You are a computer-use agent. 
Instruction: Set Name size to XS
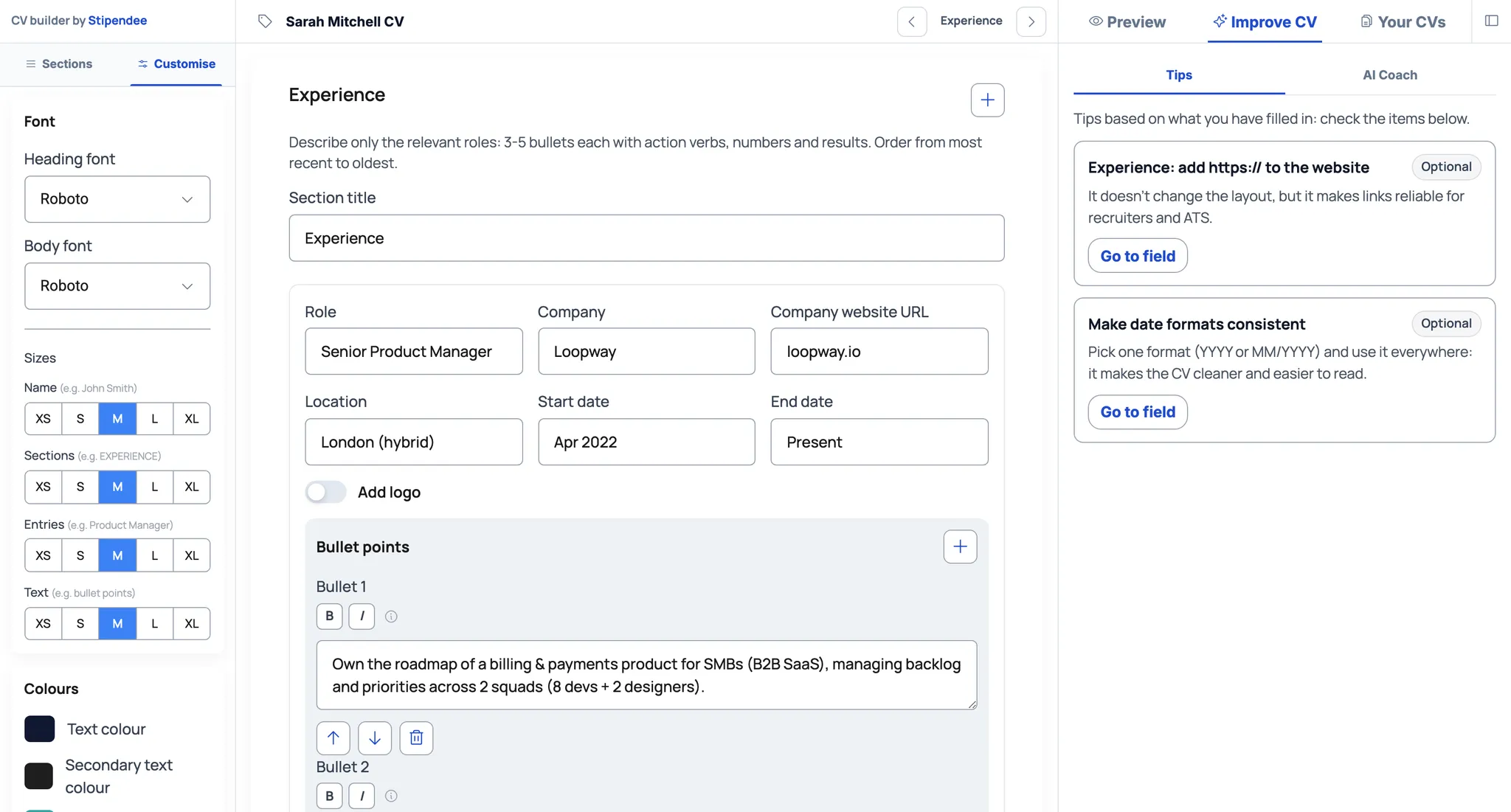[x=44, y=419]
